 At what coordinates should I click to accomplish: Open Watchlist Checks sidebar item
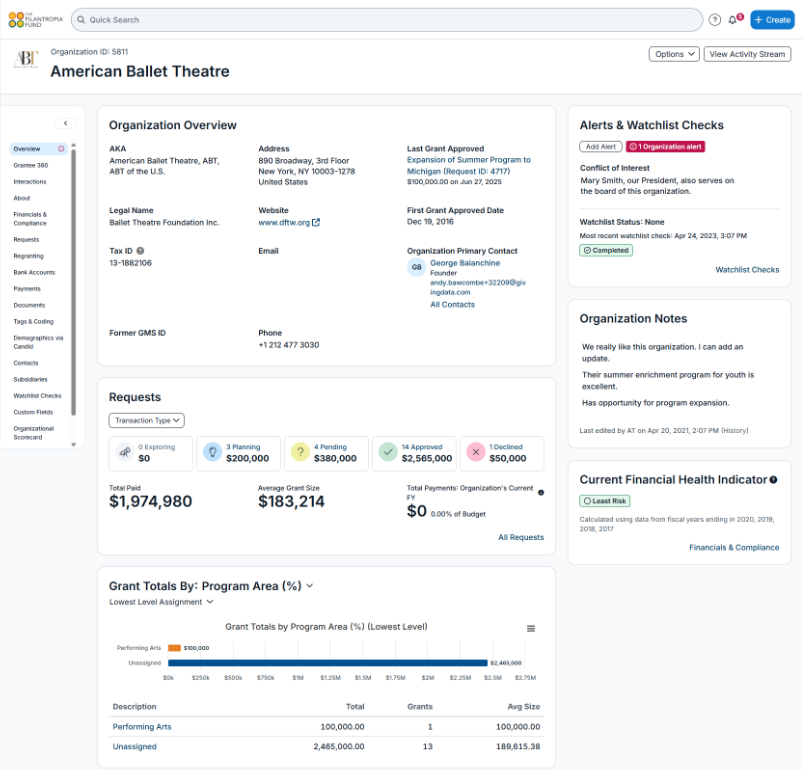click(37, 395)
